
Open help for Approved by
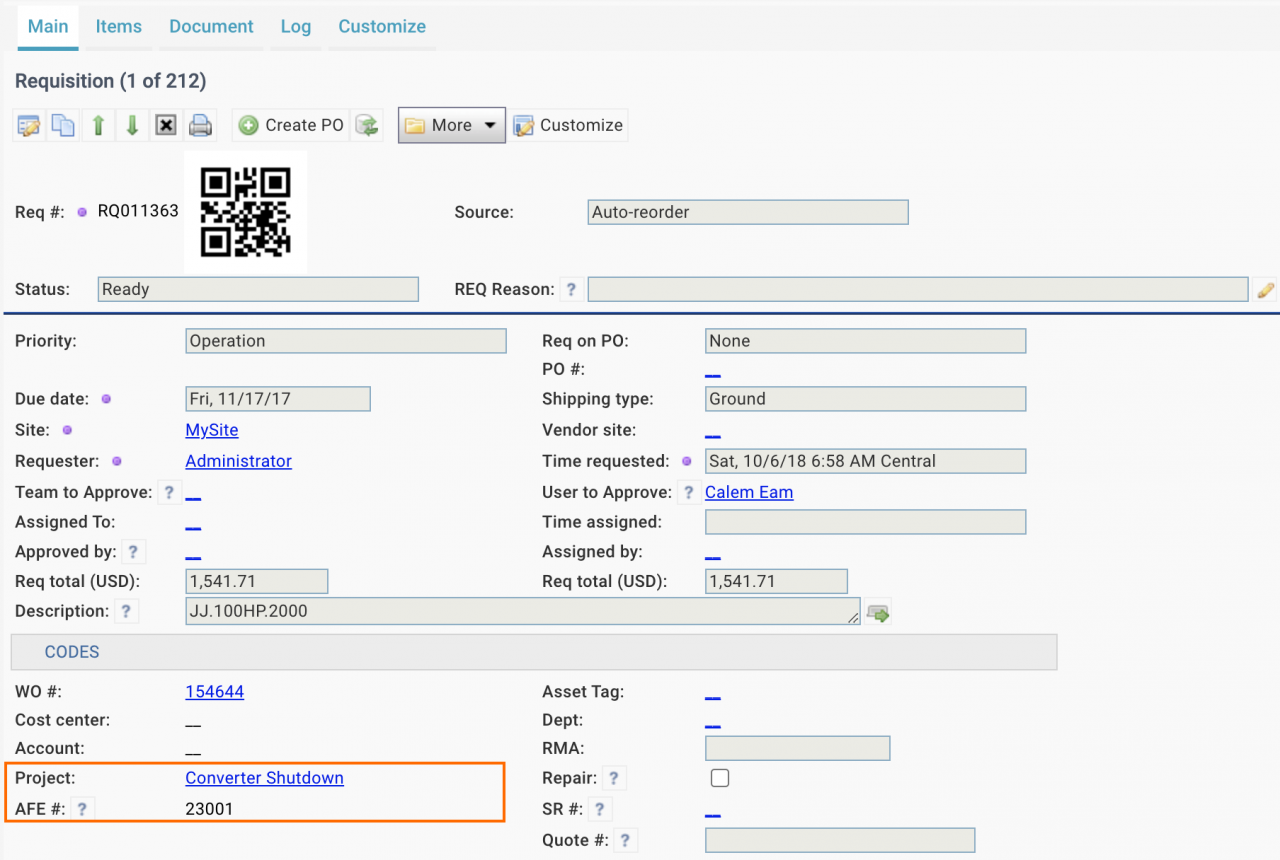pos(133,551)
